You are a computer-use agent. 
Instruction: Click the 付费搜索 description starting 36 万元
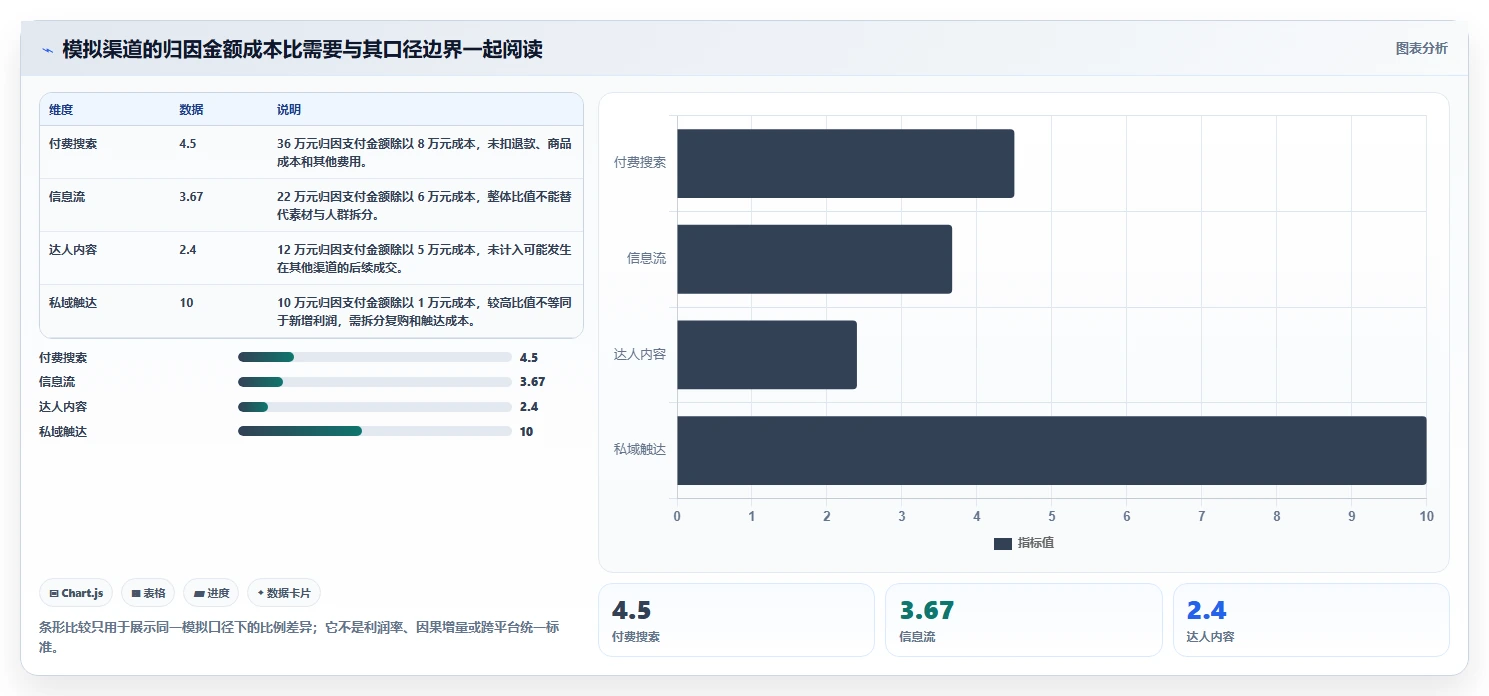coord(424,152)
